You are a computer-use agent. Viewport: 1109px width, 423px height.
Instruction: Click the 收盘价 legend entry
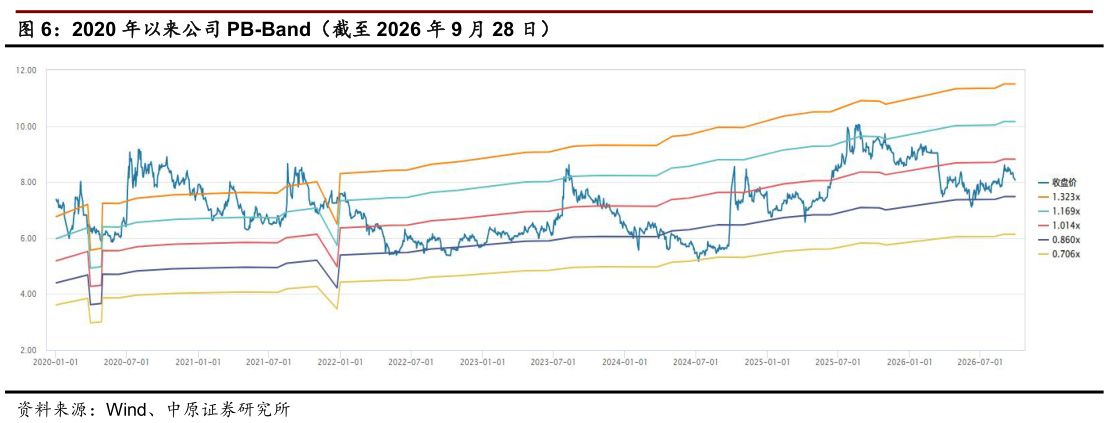1057,182
